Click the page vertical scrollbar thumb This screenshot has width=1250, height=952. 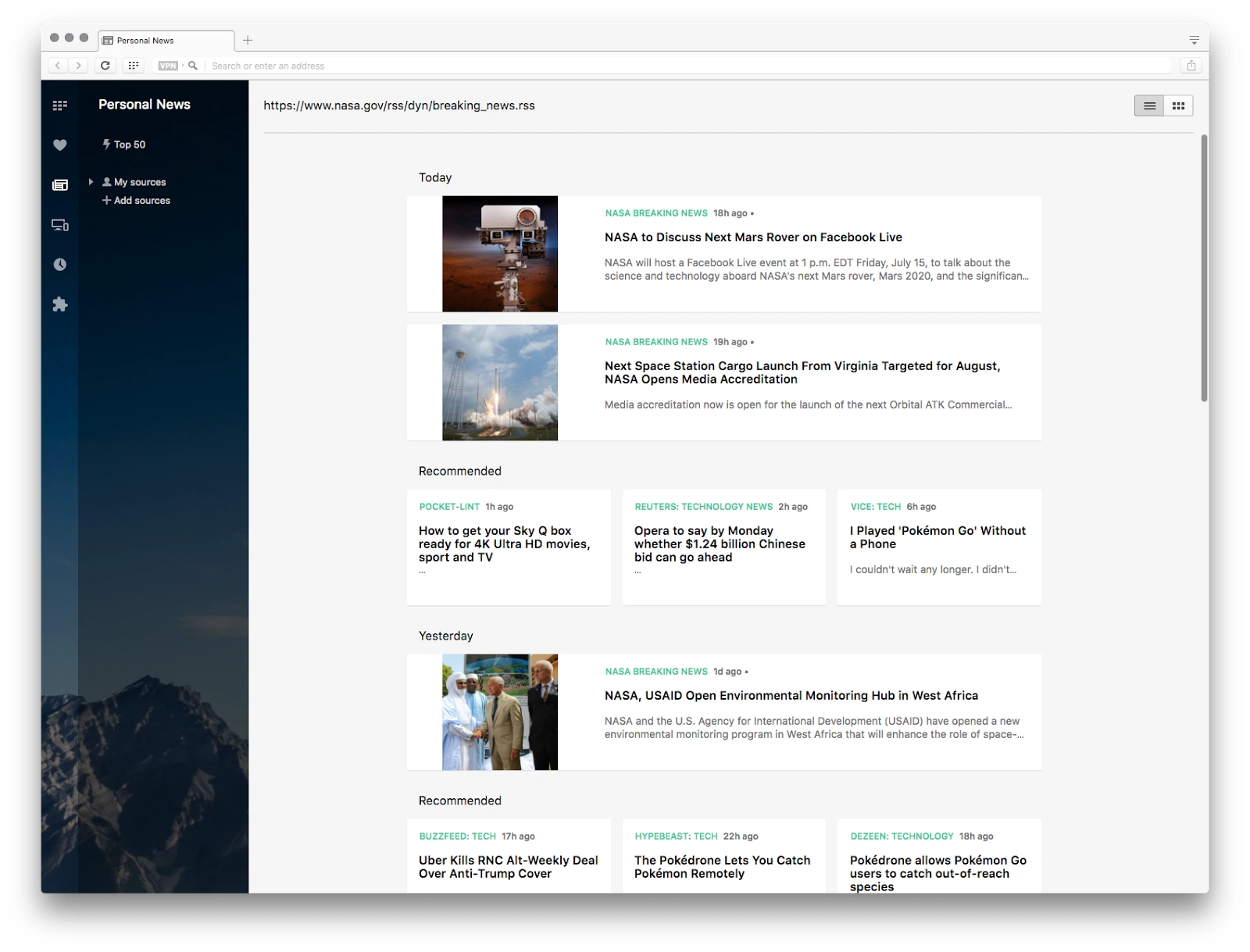coord(1204,269)
